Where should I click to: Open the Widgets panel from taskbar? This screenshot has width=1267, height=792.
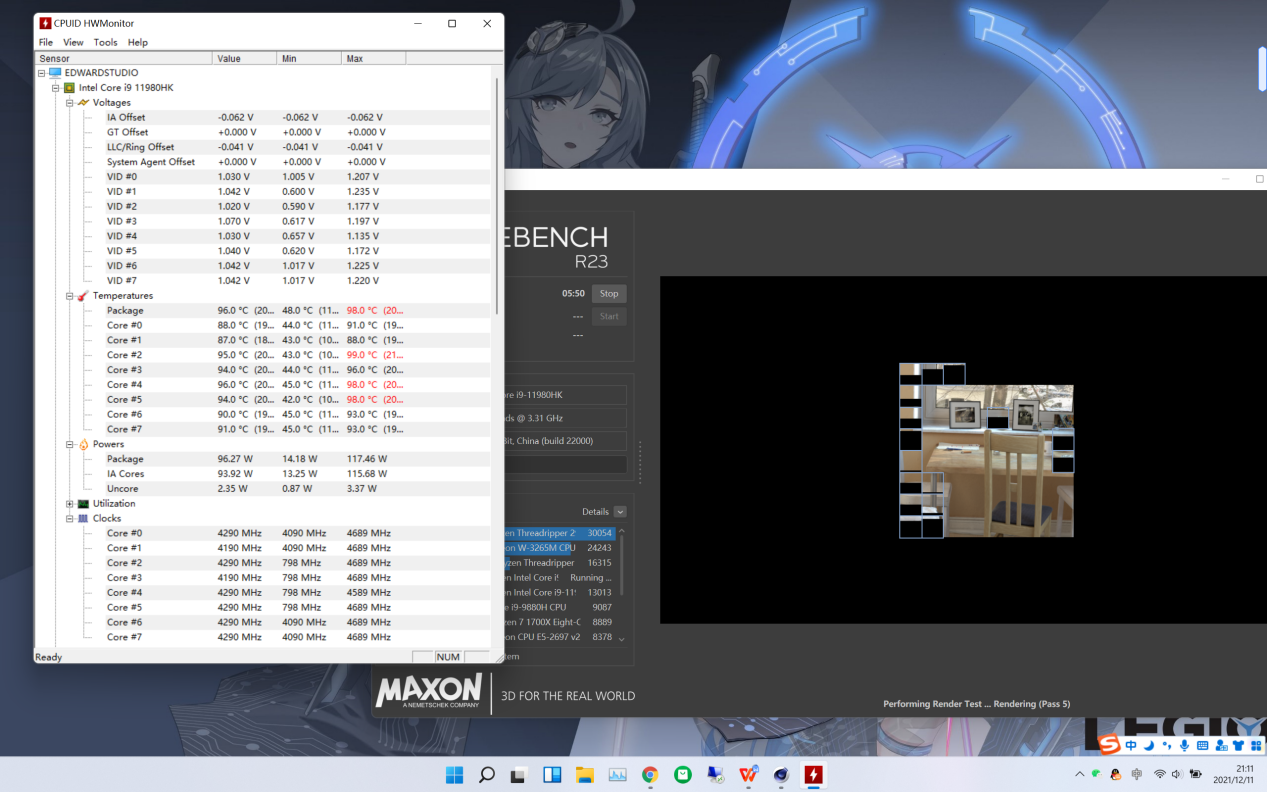click(x=552, y=774)
